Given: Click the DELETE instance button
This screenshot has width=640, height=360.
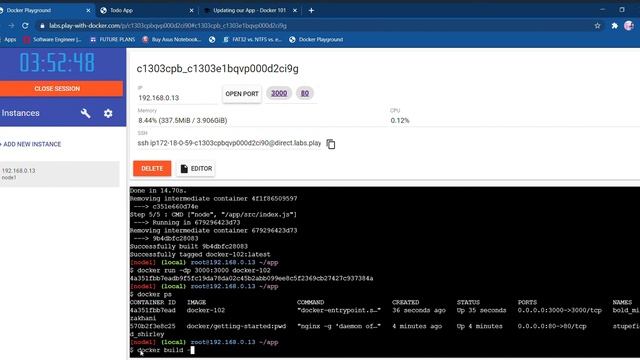Looking at the screenshot, I should click(152, 169).
